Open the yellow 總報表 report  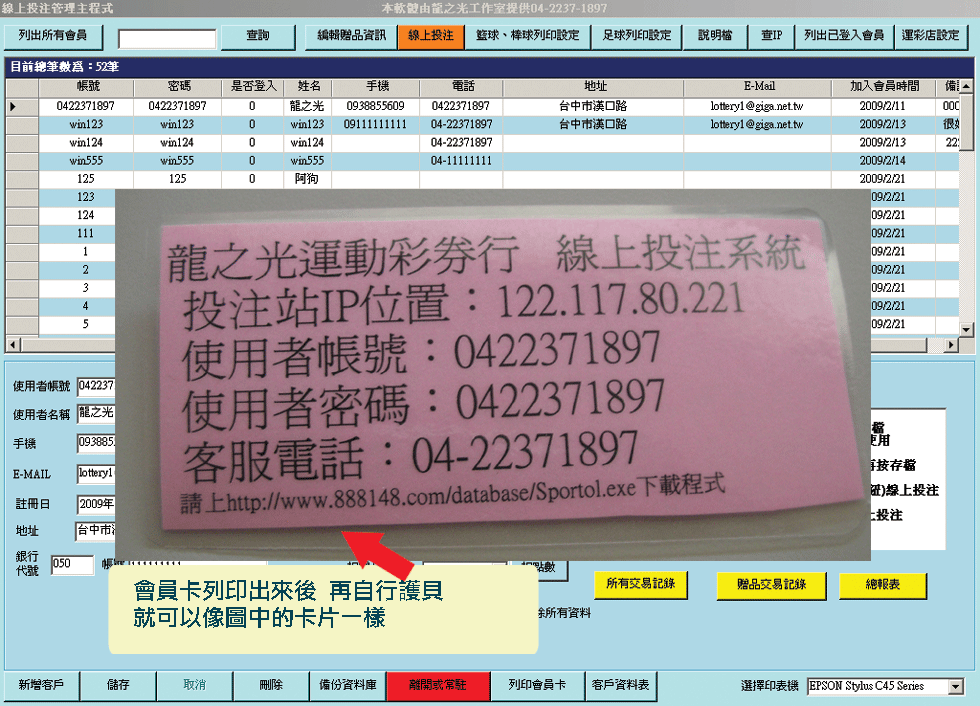(x=882, y=585)
